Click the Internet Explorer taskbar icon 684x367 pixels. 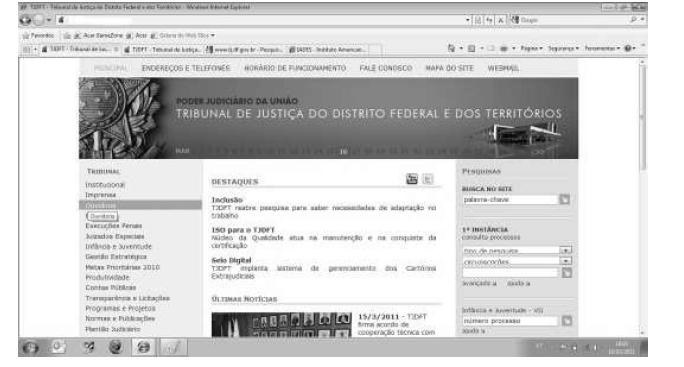(x=144, y=347)
